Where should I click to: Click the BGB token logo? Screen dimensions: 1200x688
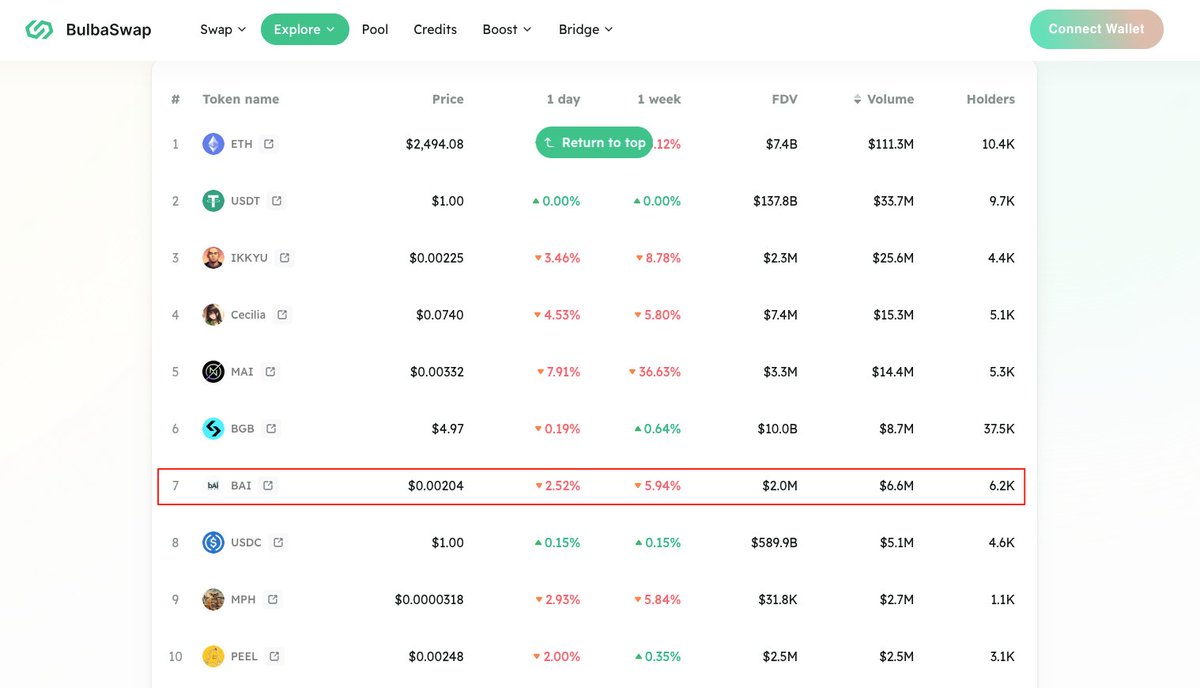[213, 429]
